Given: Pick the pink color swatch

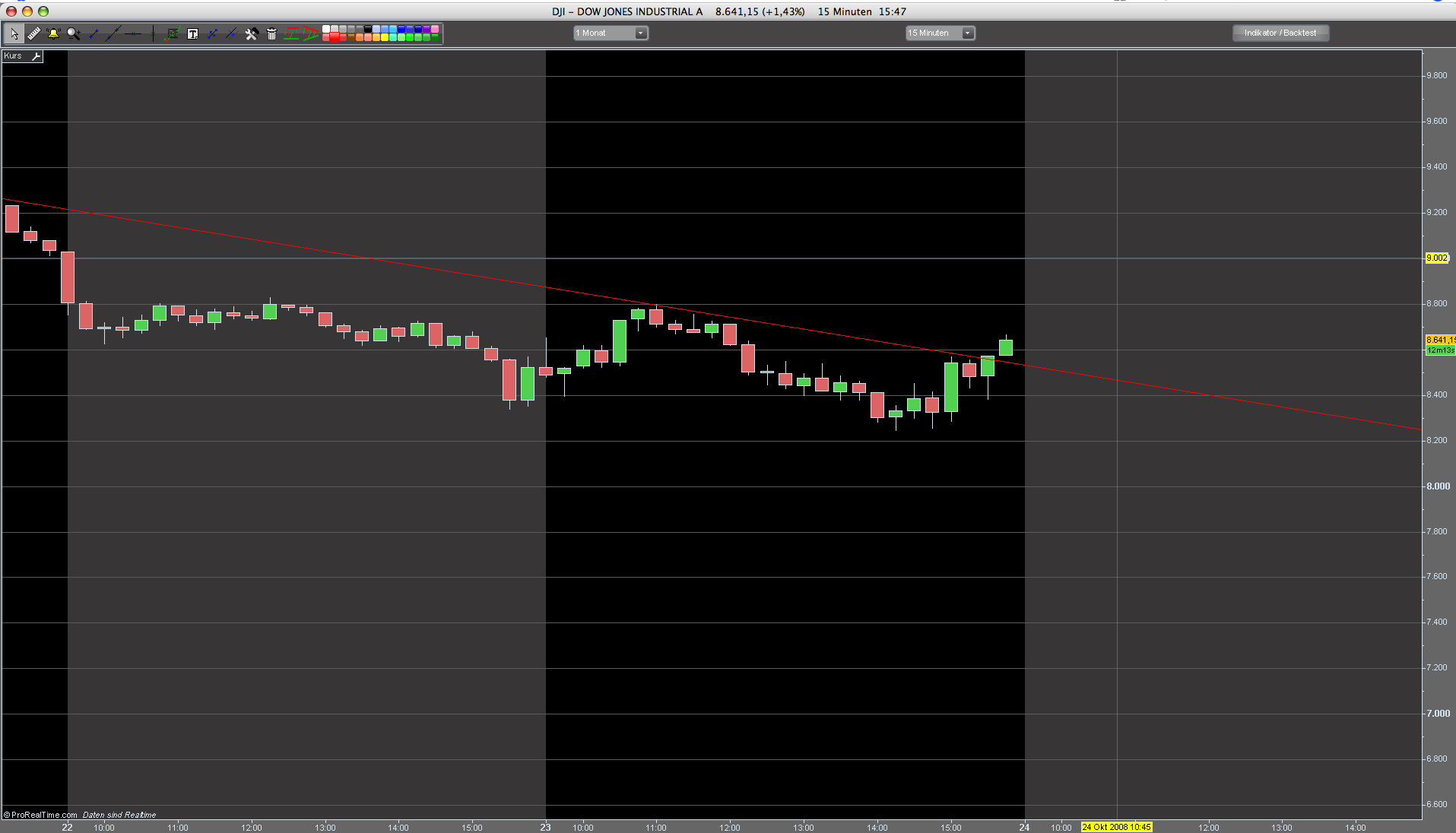Looking at the screenshot, I should 436,29.
